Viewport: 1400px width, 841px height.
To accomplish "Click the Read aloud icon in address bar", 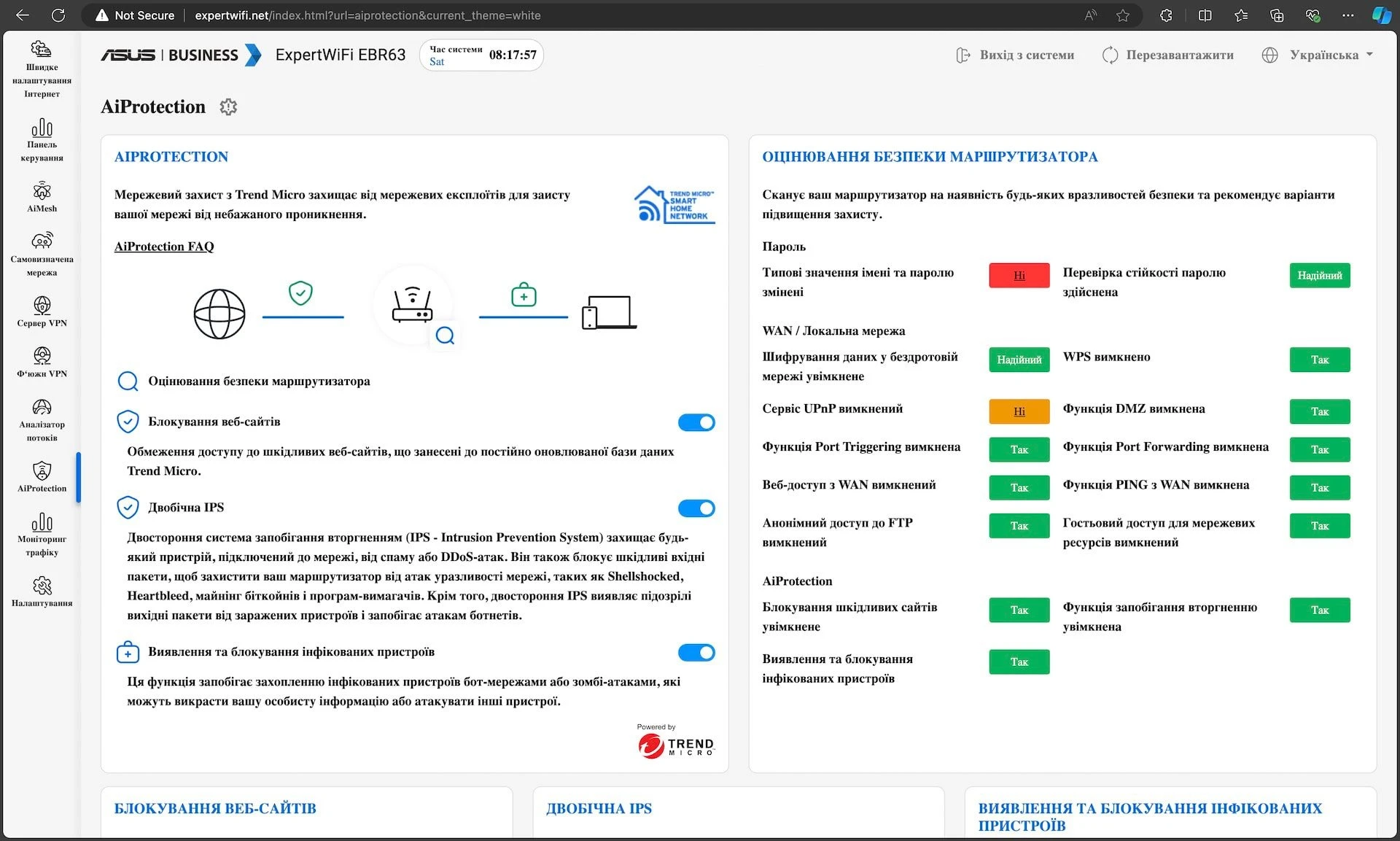I will (x=1090, y=15).
